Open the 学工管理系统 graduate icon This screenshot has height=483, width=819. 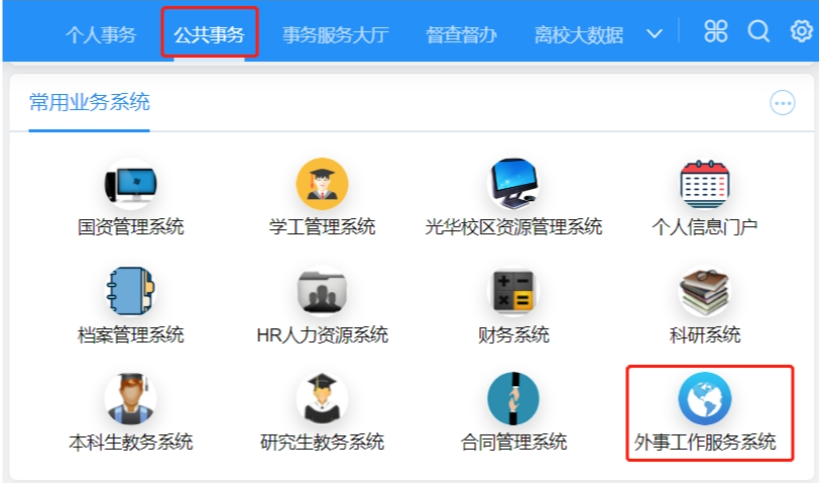(322, 185)
